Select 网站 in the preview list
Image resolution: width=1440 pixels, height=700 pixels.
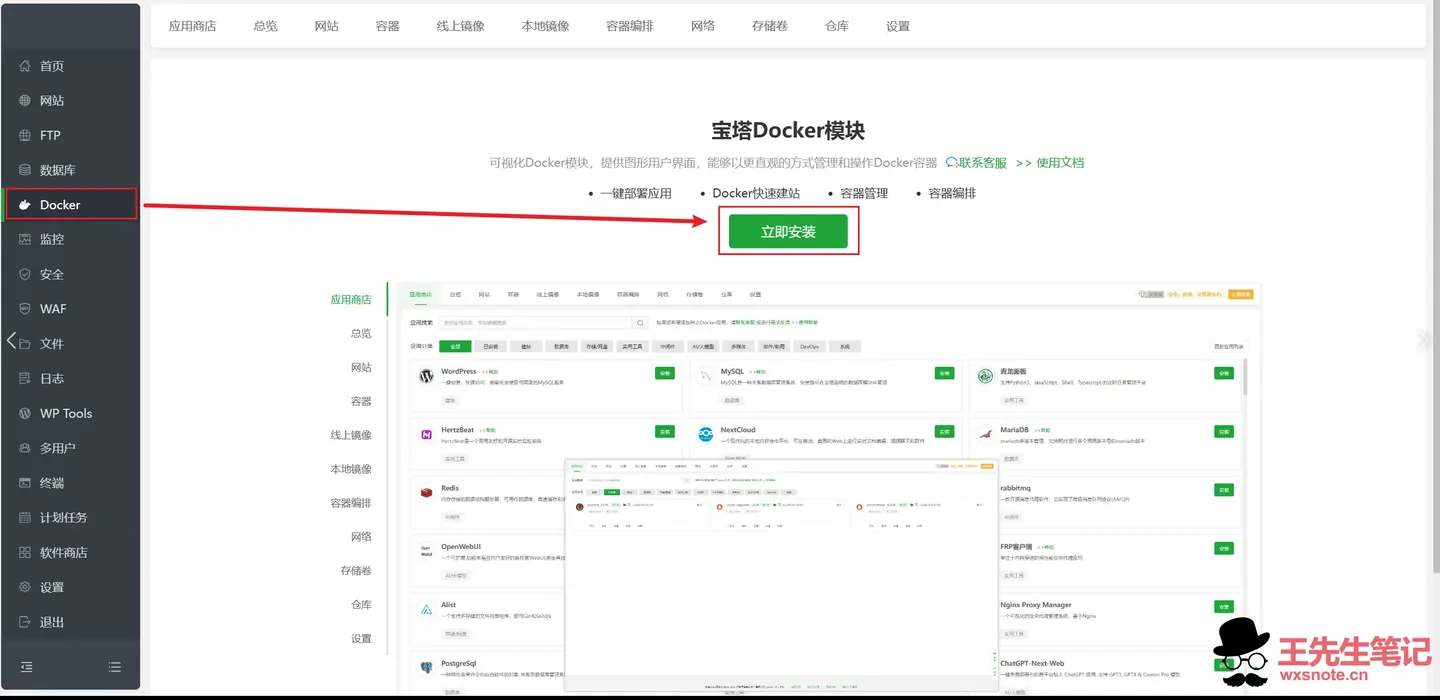(361, 367)
